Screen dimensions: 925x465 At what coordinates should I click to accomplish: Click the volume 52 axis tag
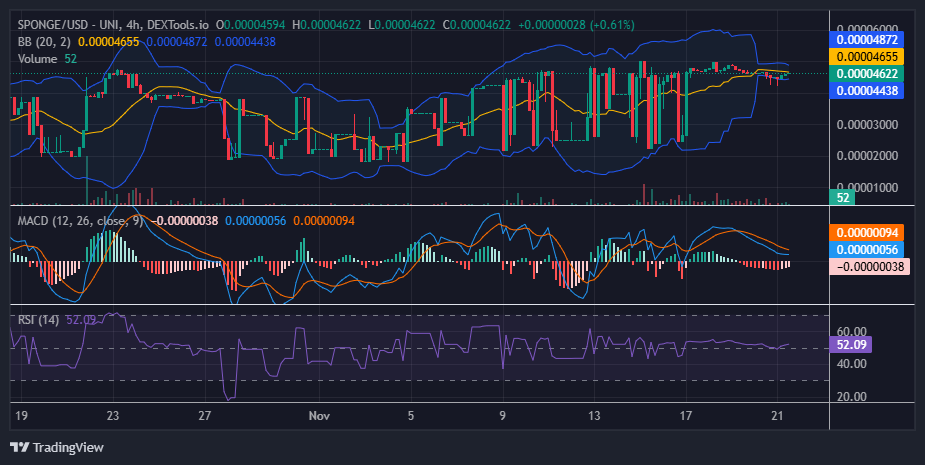843,197
